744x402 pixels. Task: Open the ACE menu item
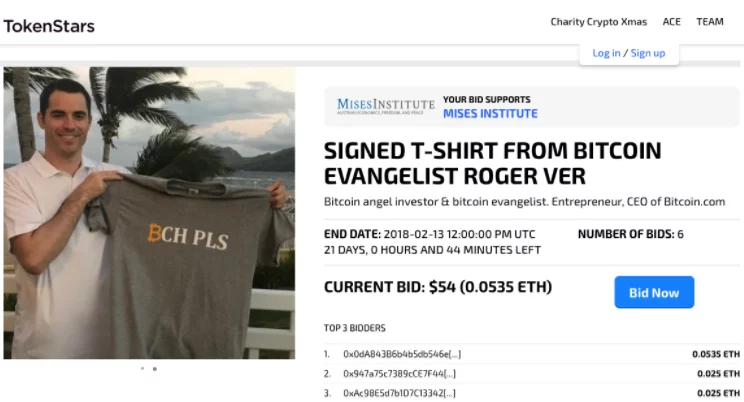pos(671,22)
